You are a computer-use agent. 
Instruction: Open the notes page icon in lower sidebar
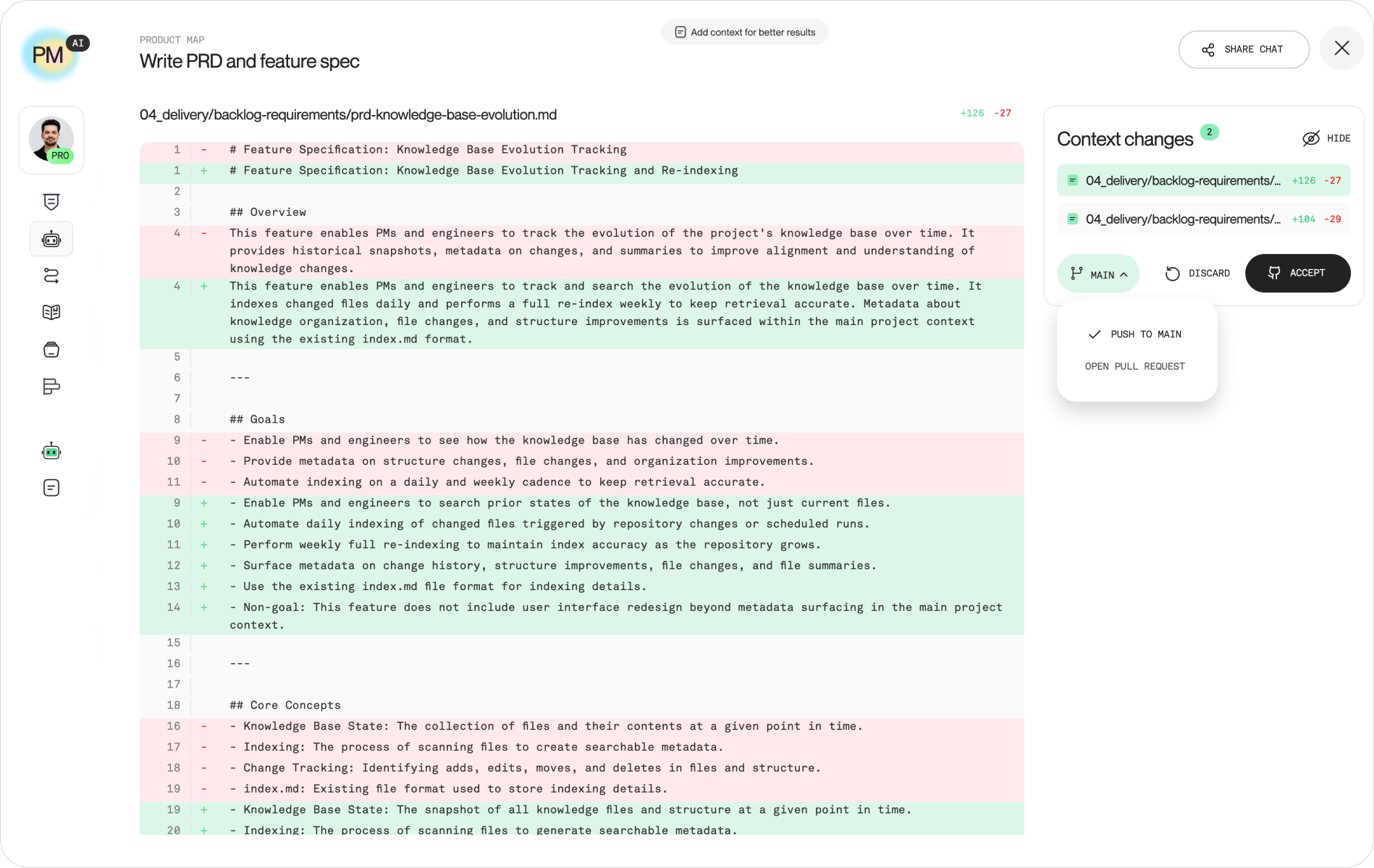pos(51,488)
